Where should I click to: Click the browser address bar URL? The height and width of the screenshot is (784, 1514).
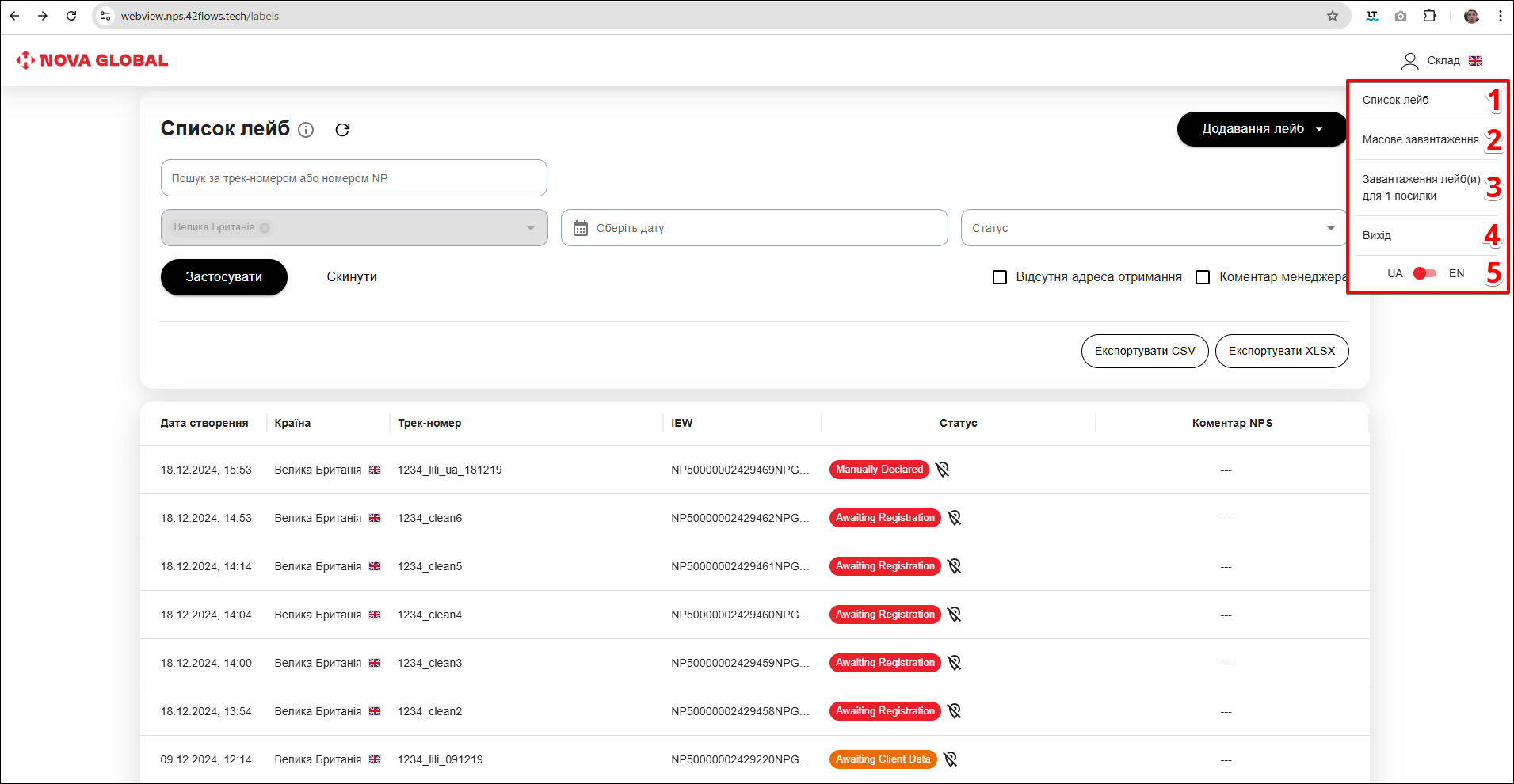(200, 16)
